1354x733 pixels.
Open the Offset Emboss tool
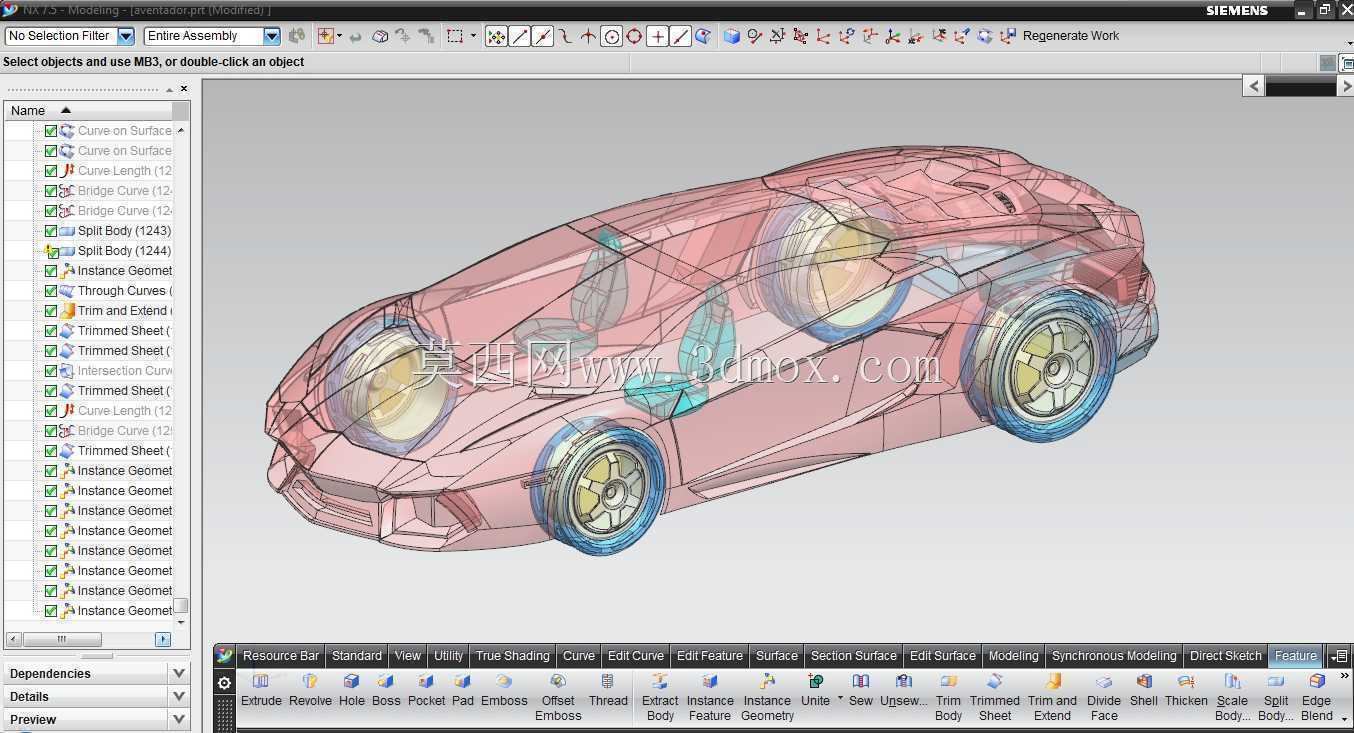pyautogui.click(x=558, y=697)
